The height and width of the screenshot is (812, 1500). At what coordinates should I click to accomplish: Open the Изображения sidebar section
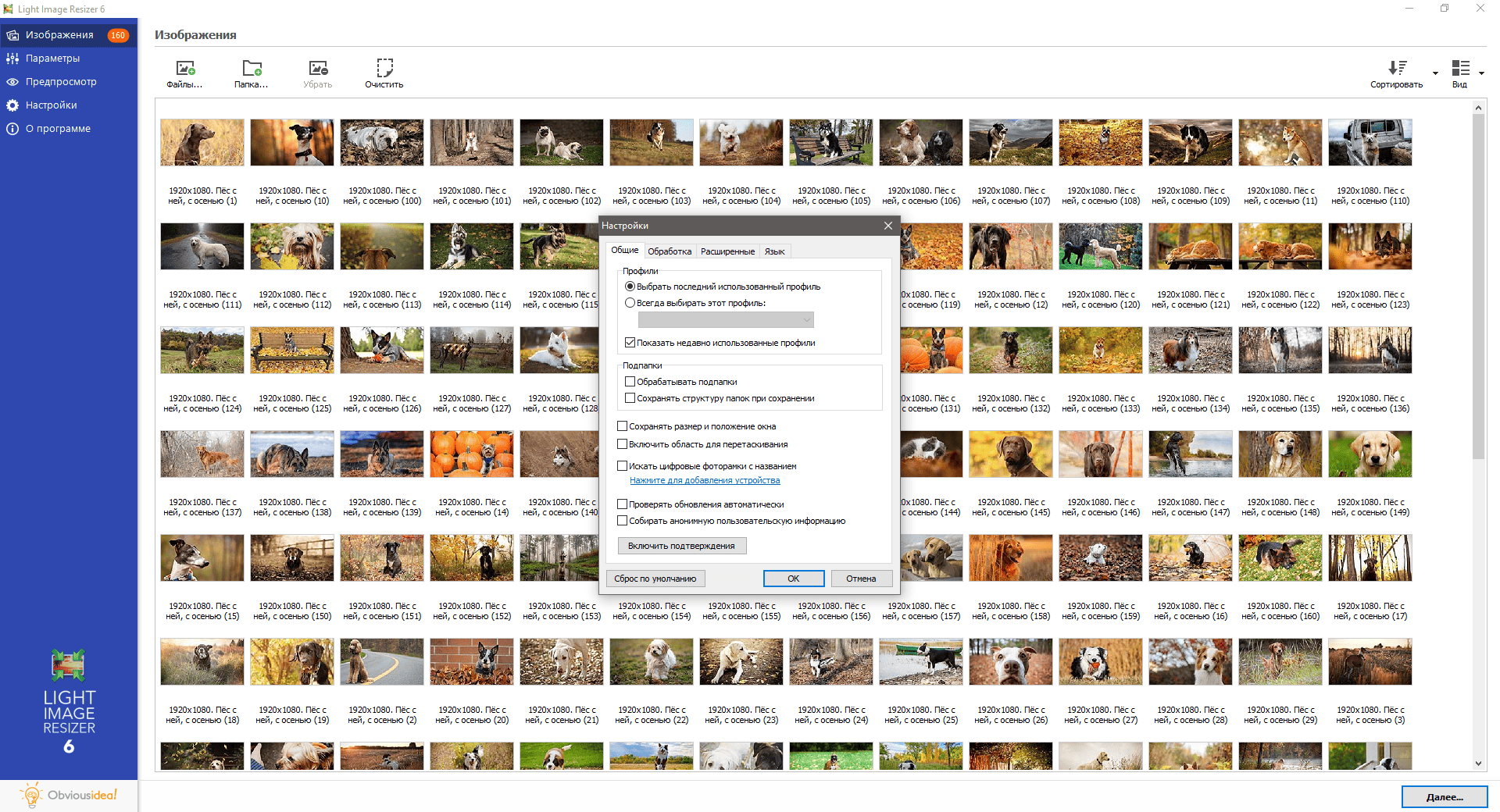(69, 35)
